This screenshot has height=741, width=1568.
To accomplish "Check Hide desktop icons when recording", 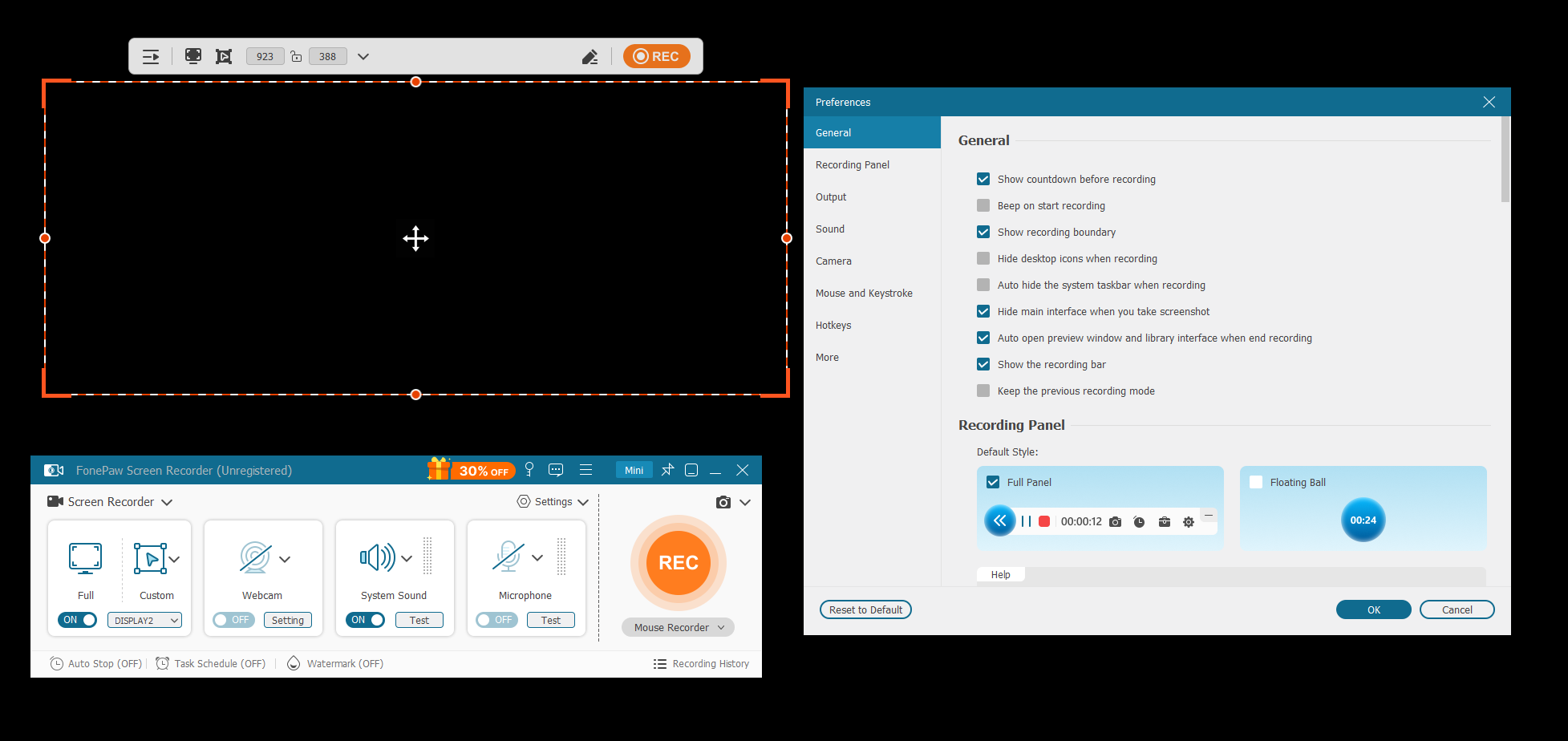I will click(x=983, y=258).
